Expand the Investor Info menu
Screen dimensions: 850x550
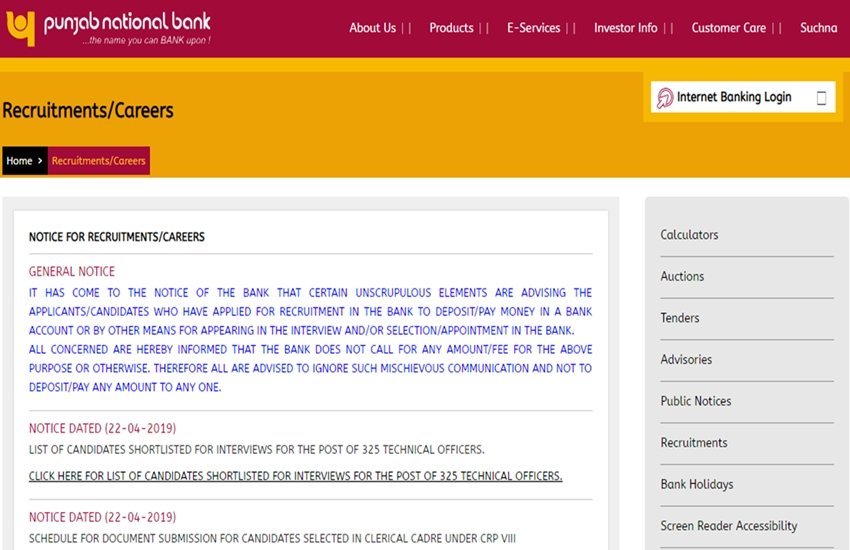point(625,28)
